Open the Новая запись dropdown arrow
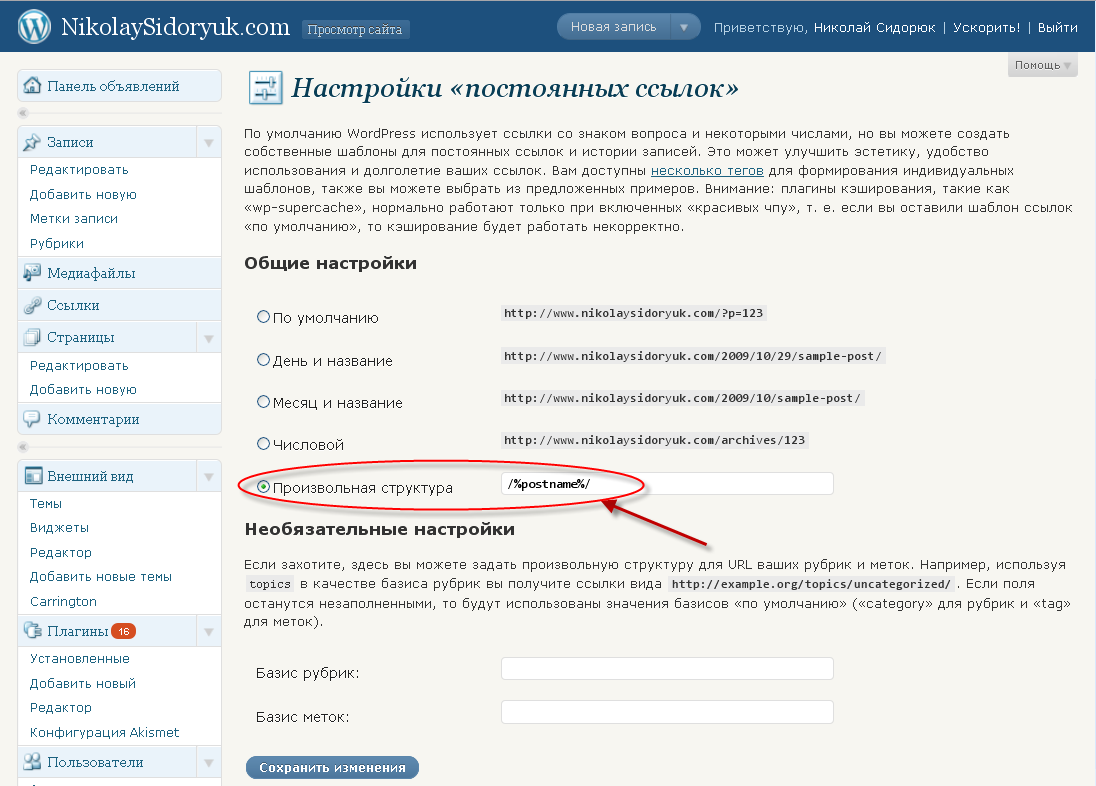Screen dimensions: 1096x786 [x=684, y=27]
